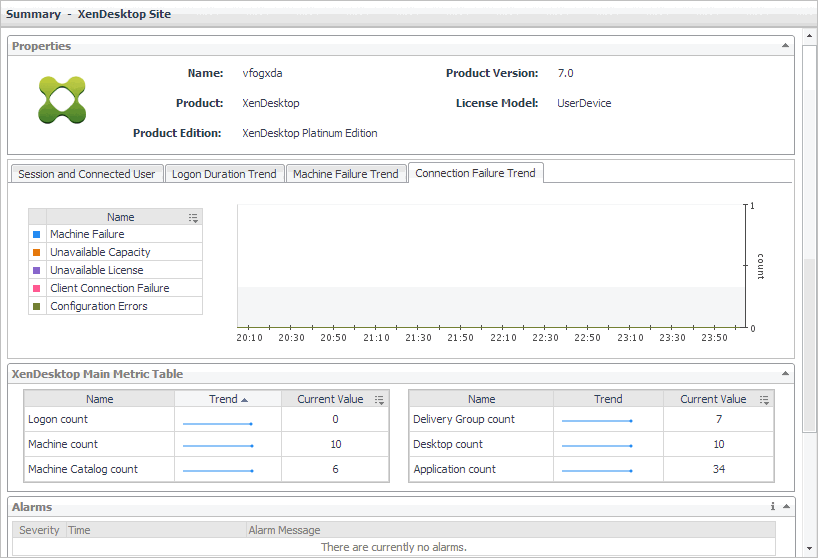Click the Application count value 34

click(719, 469)
